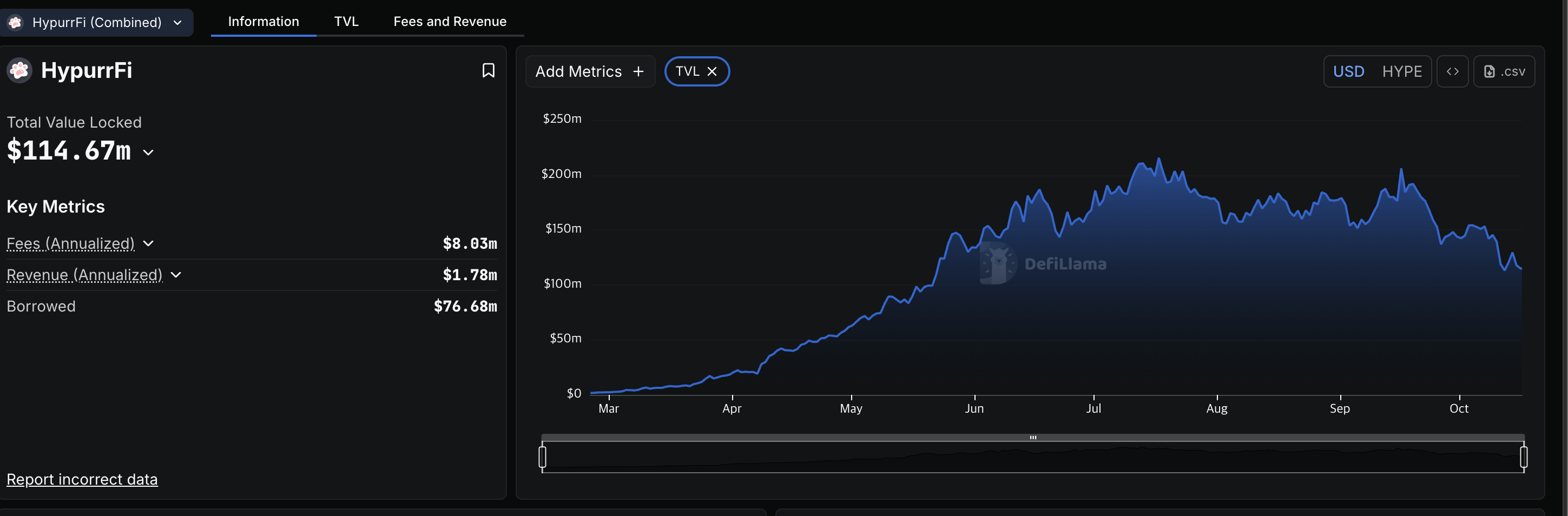Download chart data as .csv

(x=1504, y=71)
